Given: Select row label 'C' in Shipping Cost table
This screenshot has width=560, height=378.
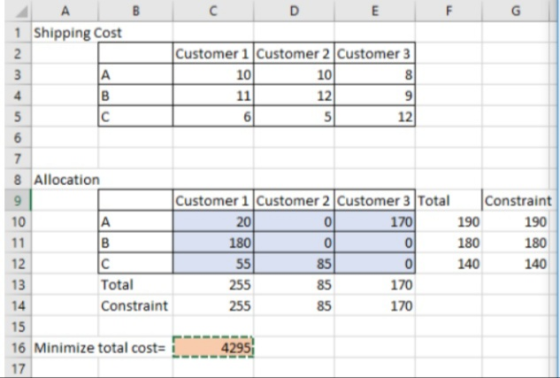Looking at the screenshot, I should click(136, 116).
